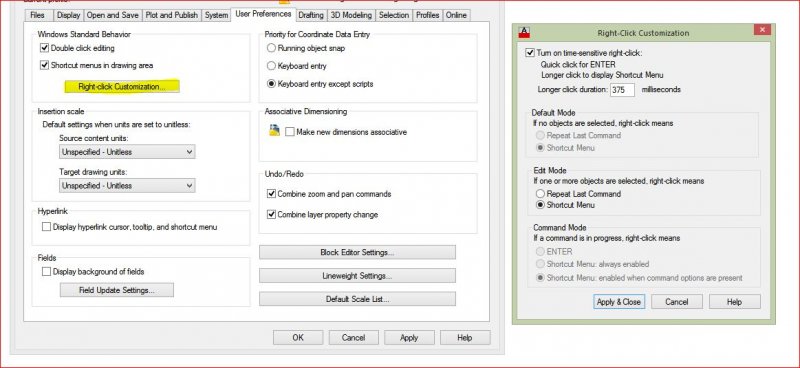
Task: Open the 3D Modeling tab
Action: pos(352,15)
